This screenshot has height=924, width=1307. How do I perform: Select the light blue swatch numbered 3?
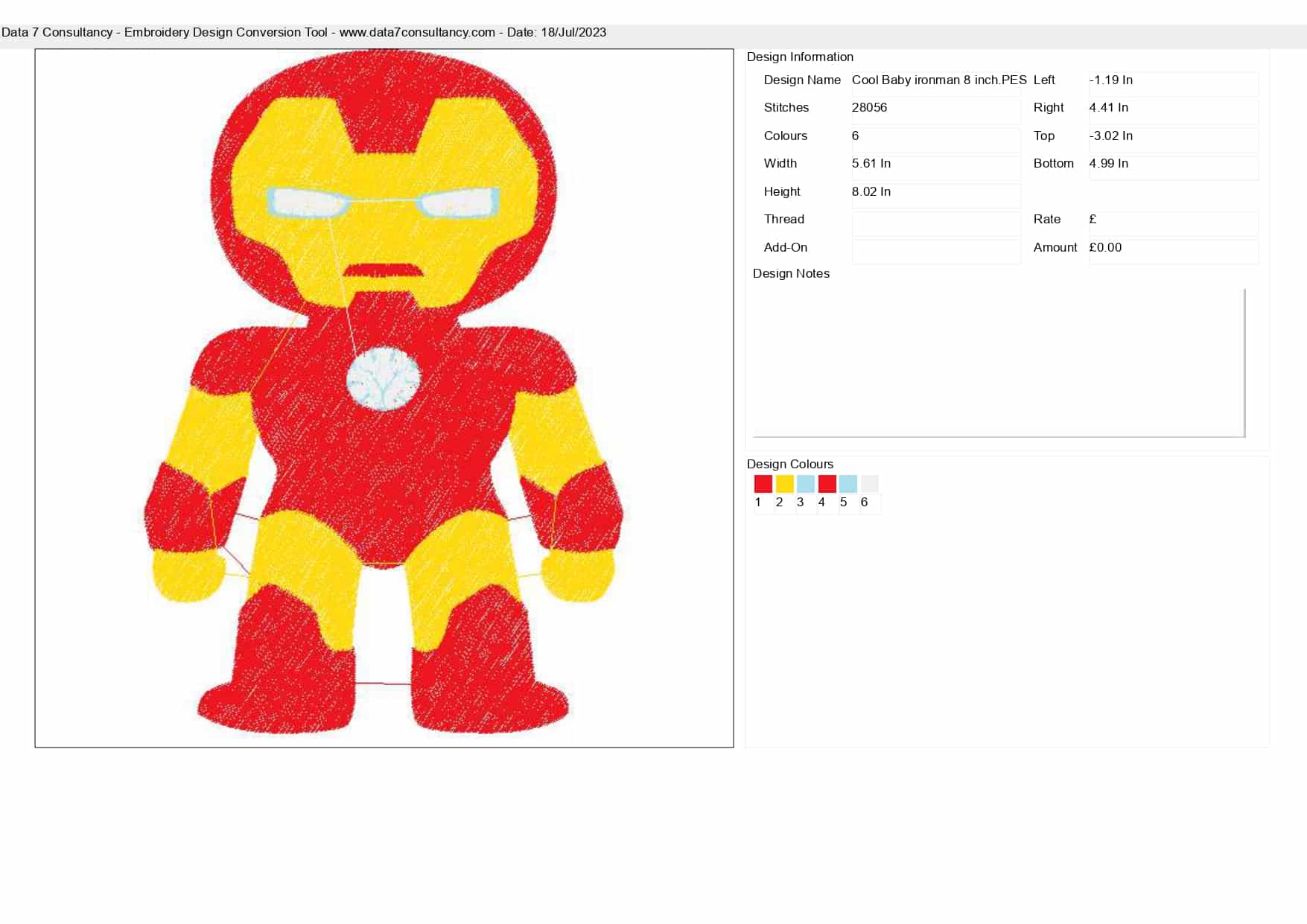805,484
